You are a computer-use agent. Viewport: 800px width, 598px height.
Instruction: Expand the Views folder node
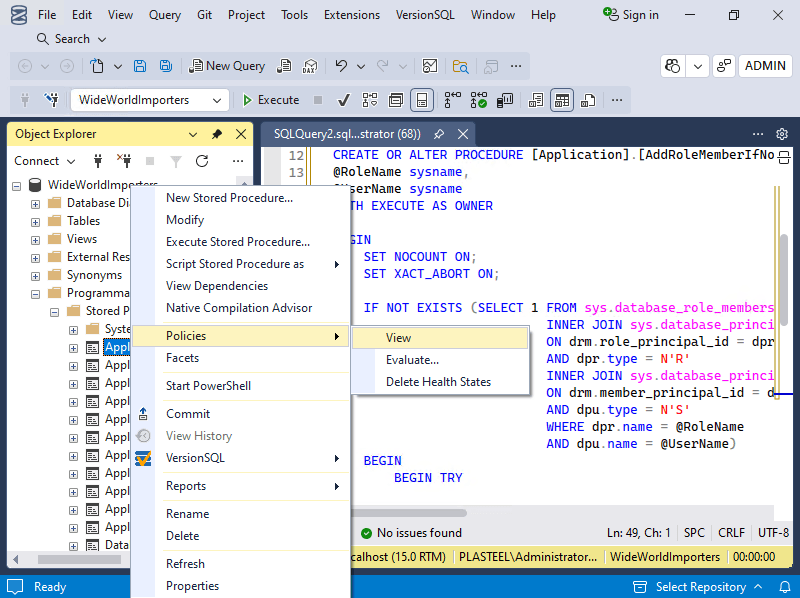tap(35, 240)
